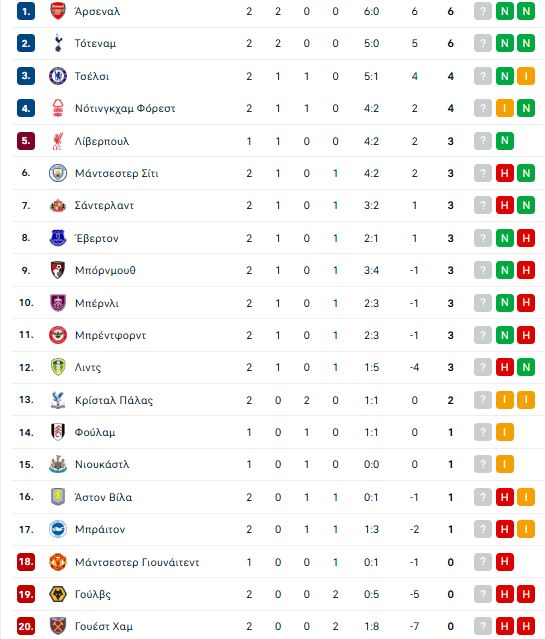Select the blue rank 1 position badge

[26, 11]
